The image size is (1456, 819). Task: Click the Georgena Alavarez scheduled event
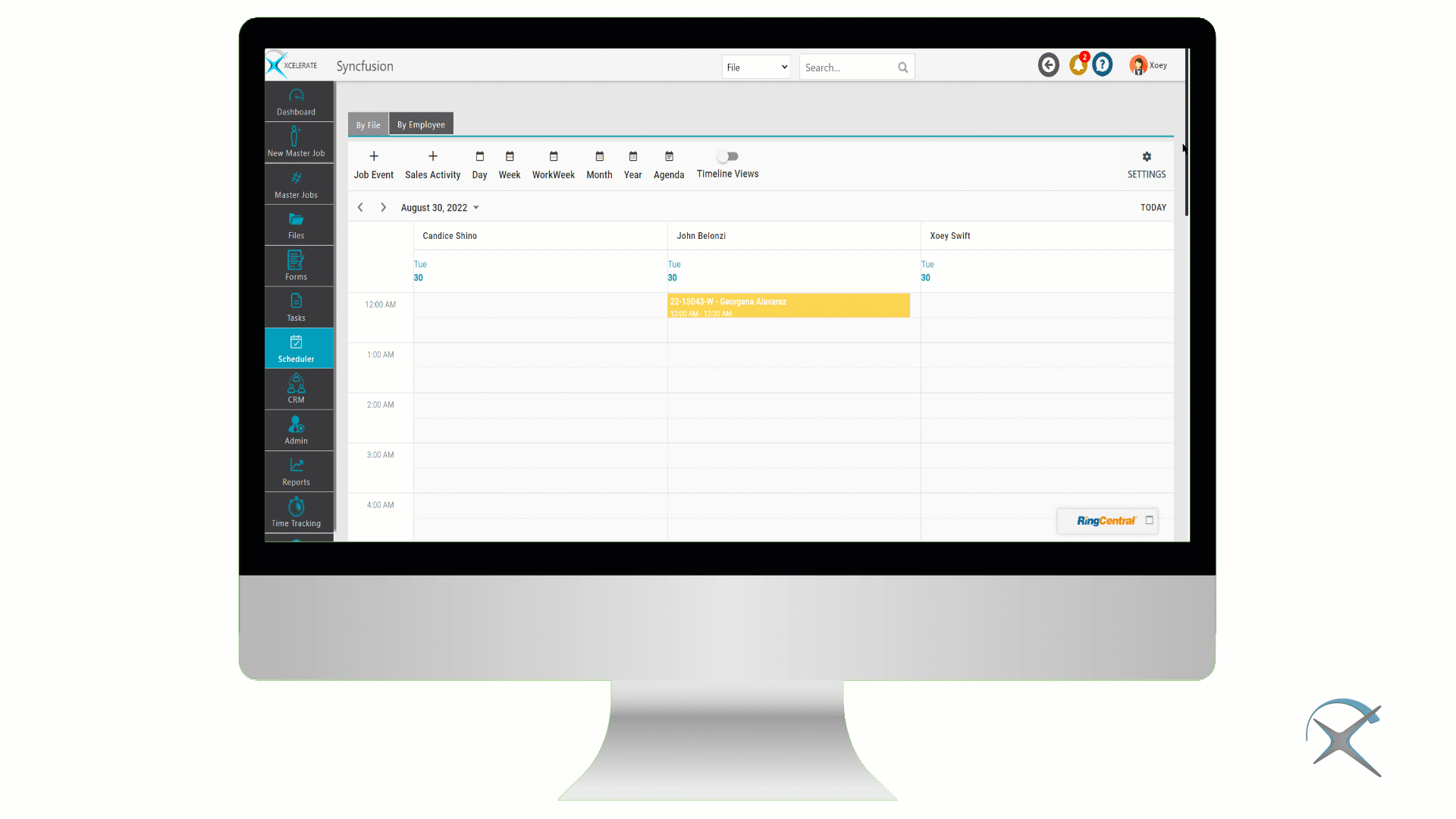click(x=789, y=305)
